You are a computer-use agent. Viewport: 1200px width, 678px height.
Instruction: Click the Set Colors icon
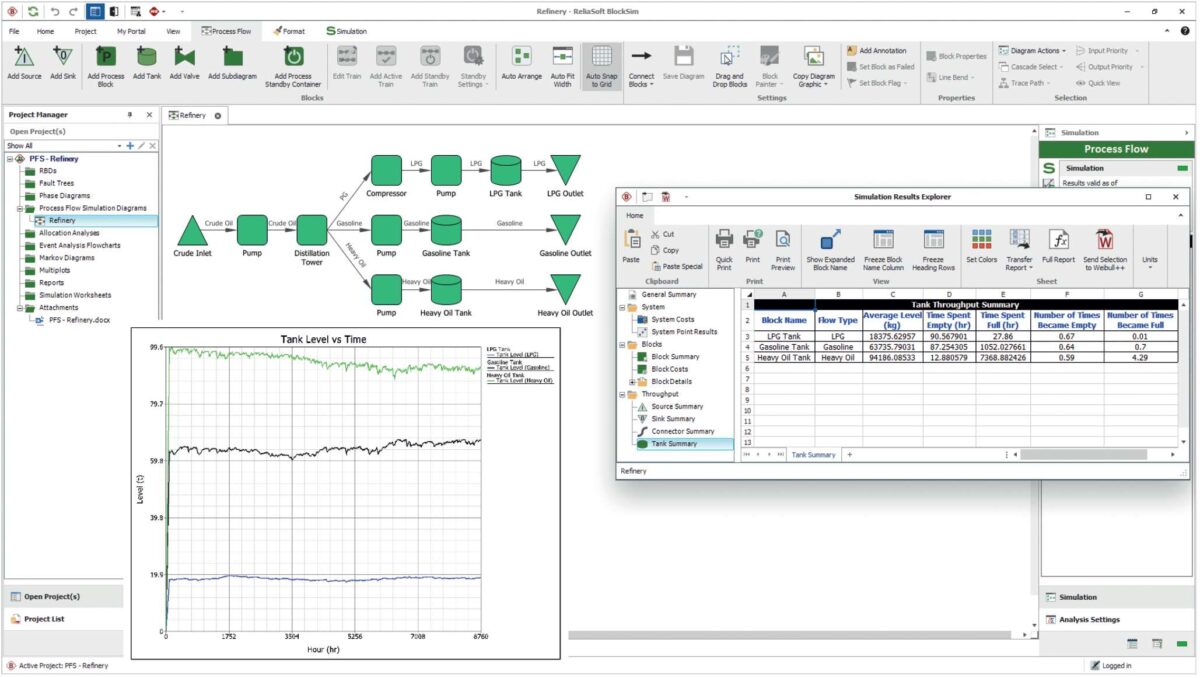982,239
